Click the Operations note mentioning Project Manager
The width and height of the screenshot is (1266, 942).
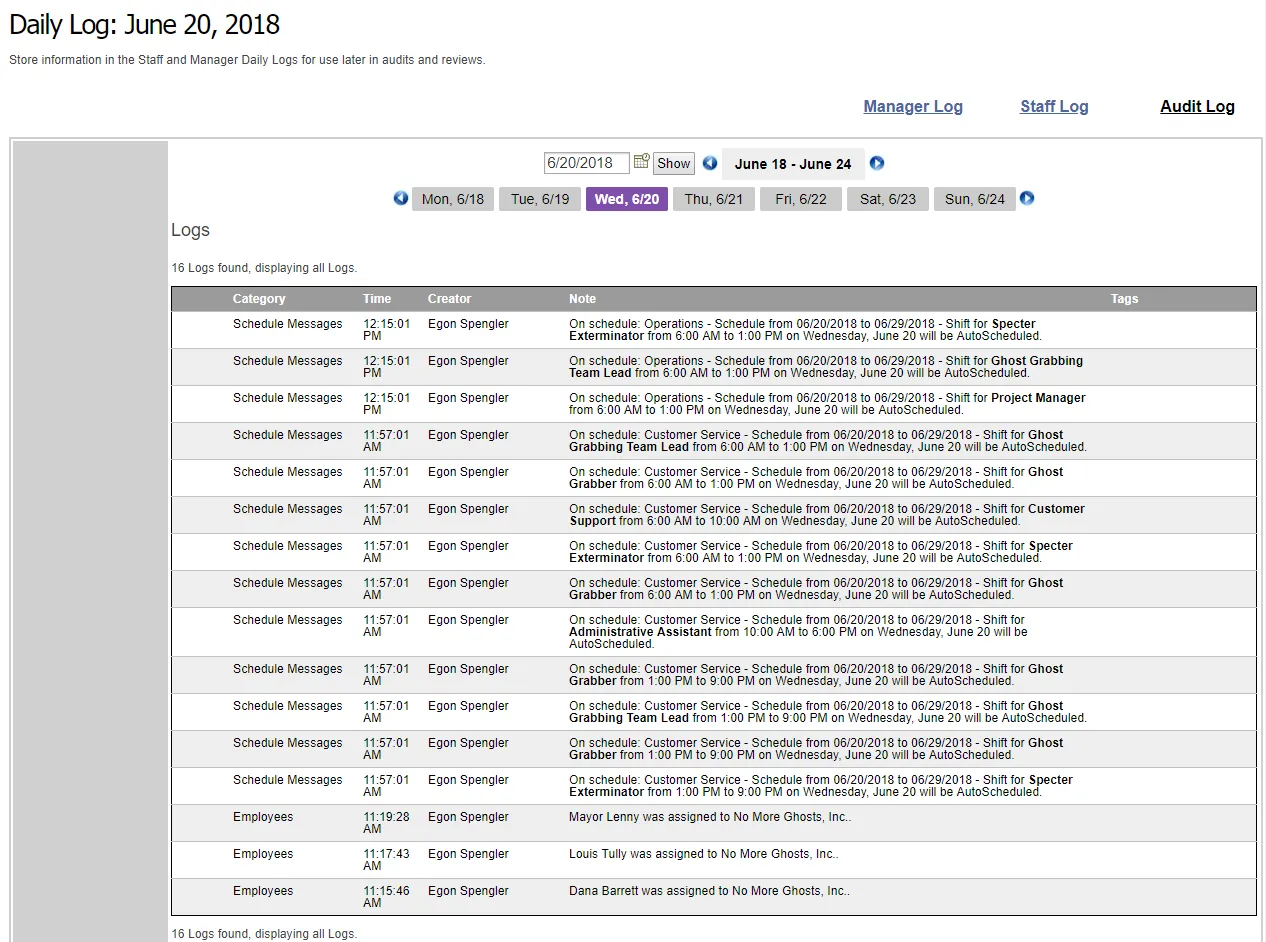pos(827,404)
